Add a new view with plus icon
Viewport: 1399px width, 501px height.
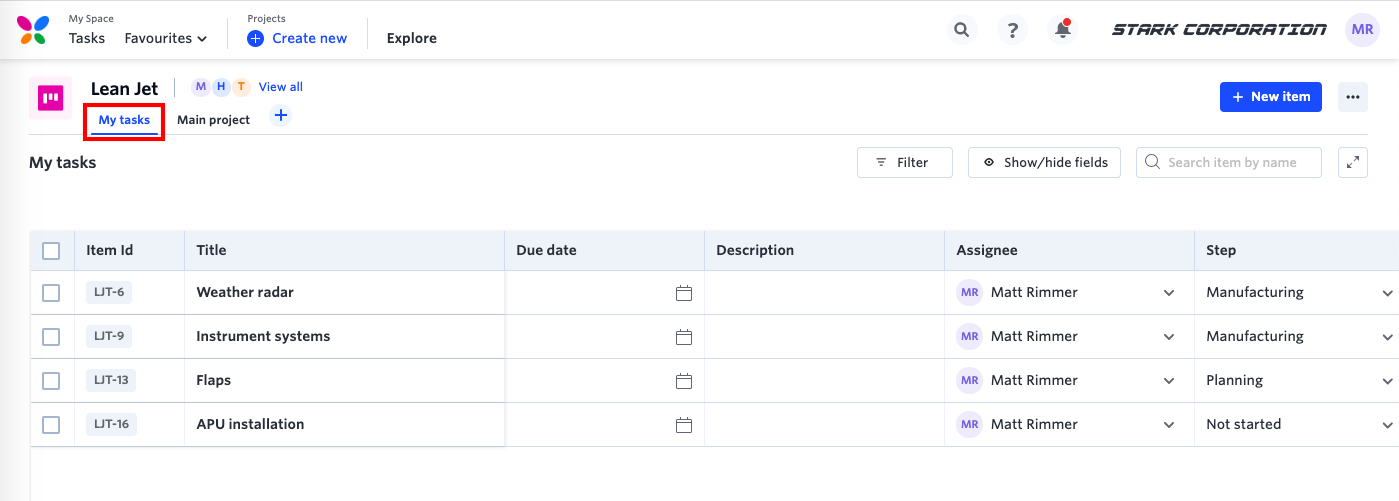(281, 116)
